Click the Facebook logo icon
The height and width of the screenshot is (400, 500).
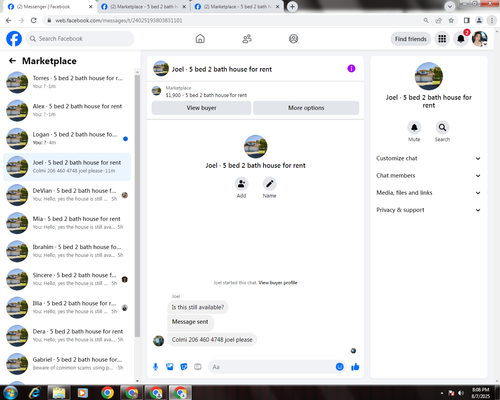pyautogui.click(x=14, y=39)
